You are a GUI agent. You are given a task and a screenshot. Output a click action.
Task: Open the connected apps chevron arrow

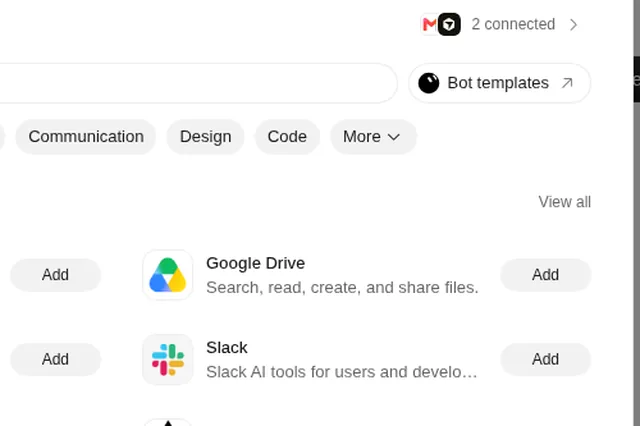[x=573, y=24]
